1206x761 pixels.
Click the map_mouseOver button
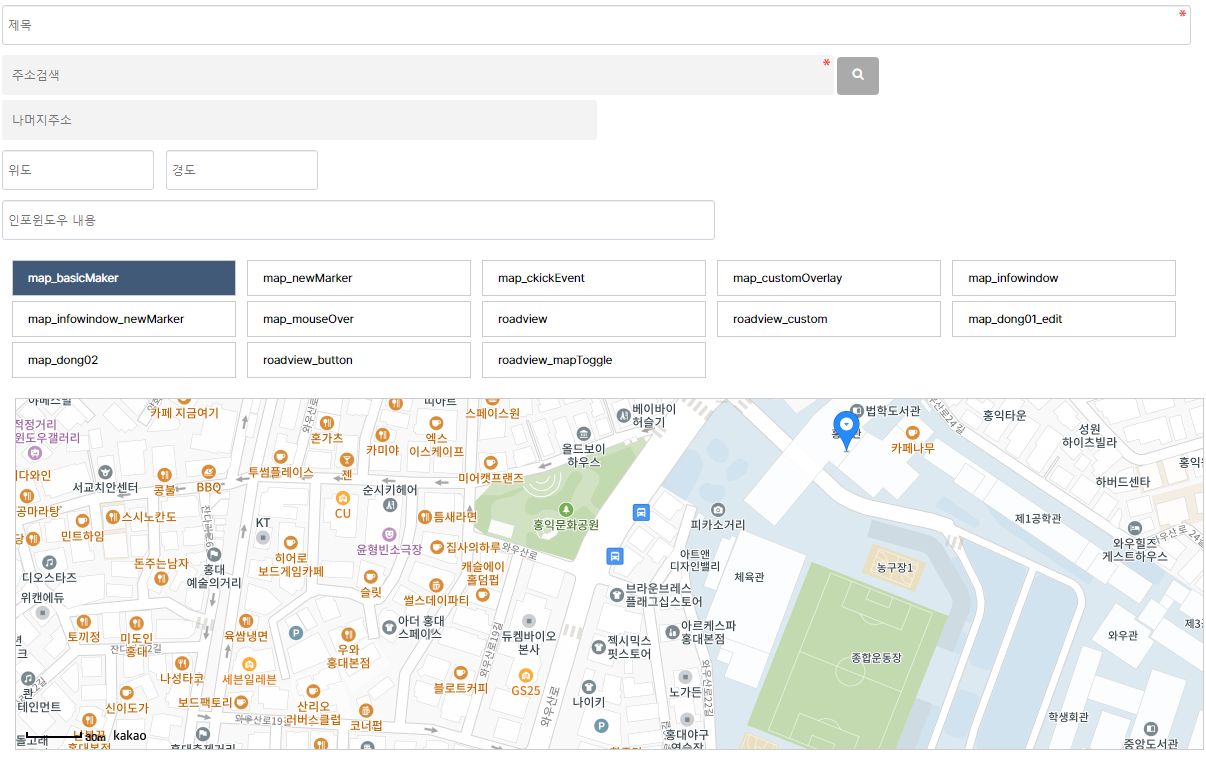[x=358, y=319]
